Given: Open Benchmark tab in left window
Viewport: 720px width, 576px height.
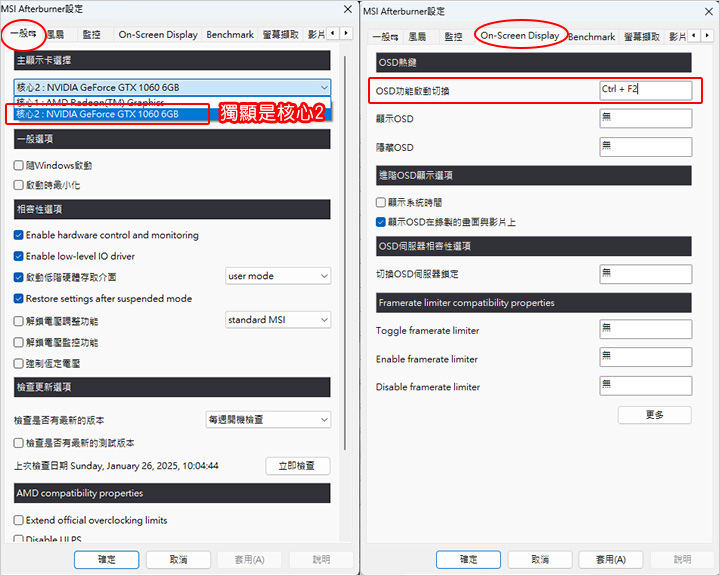Looking at the screenshot, I should point(230,34).
